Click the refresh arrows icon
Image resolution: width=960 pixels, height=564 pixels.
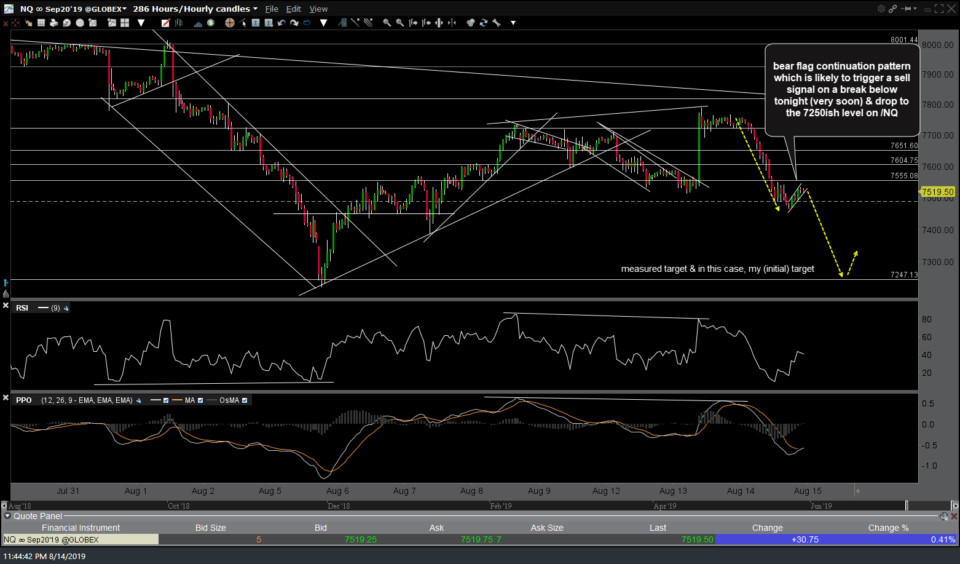484,23
